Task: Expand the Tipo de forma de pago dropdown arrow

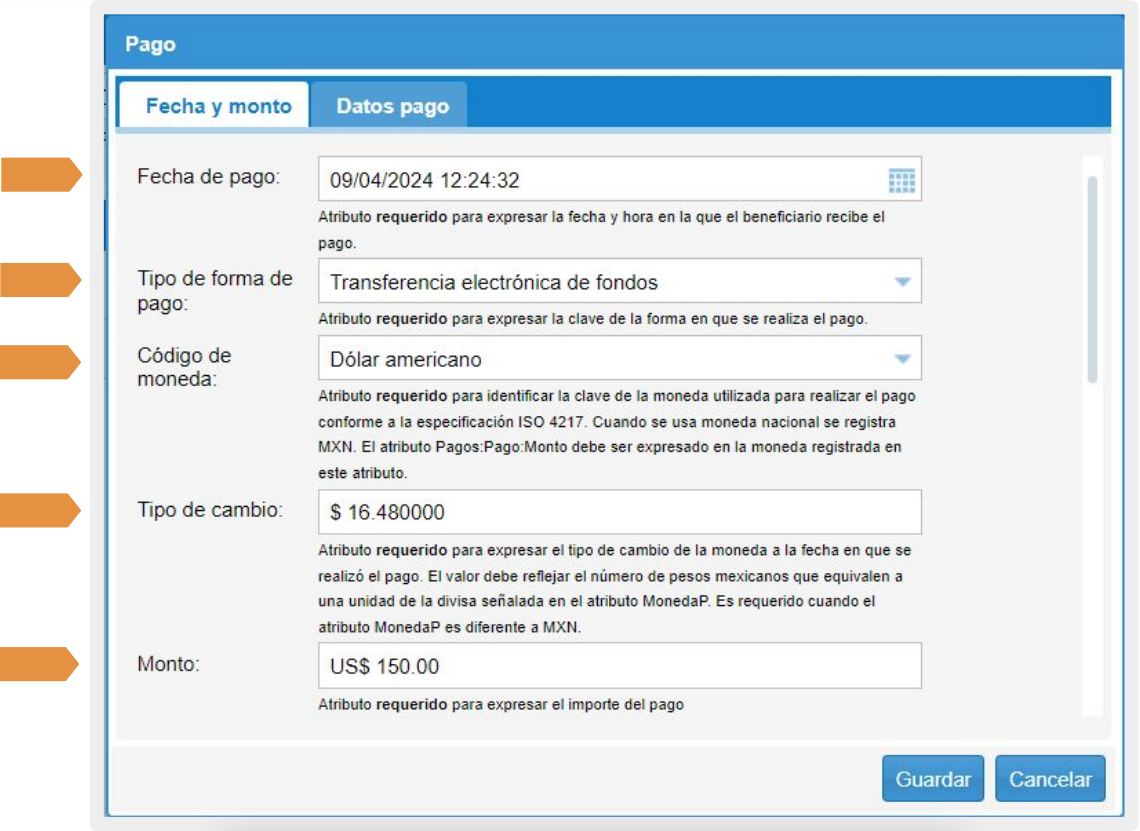Action: (902, 282)
